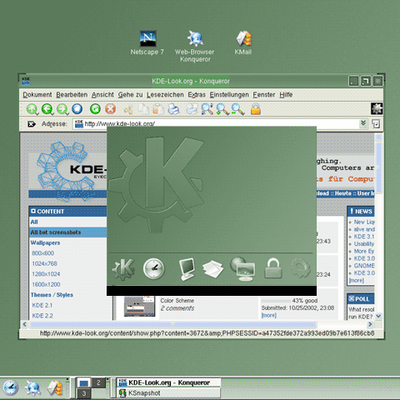400x400 pixels.
Task: Stop loading with the red Stop icon
Action: pyautogui.click(x=110, y=109)
